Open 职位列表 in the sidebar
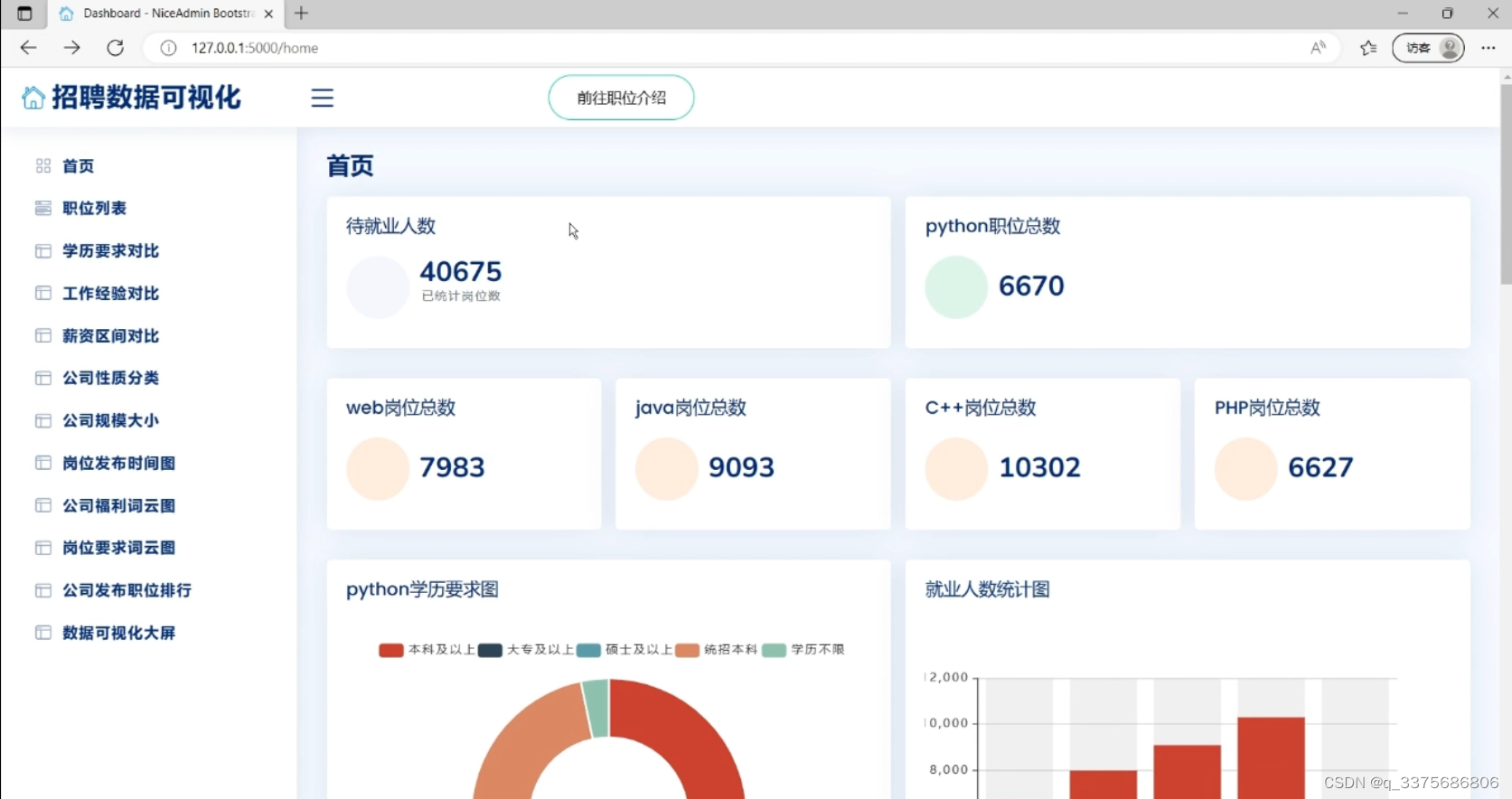1512x799 pixels. point(94,208)
